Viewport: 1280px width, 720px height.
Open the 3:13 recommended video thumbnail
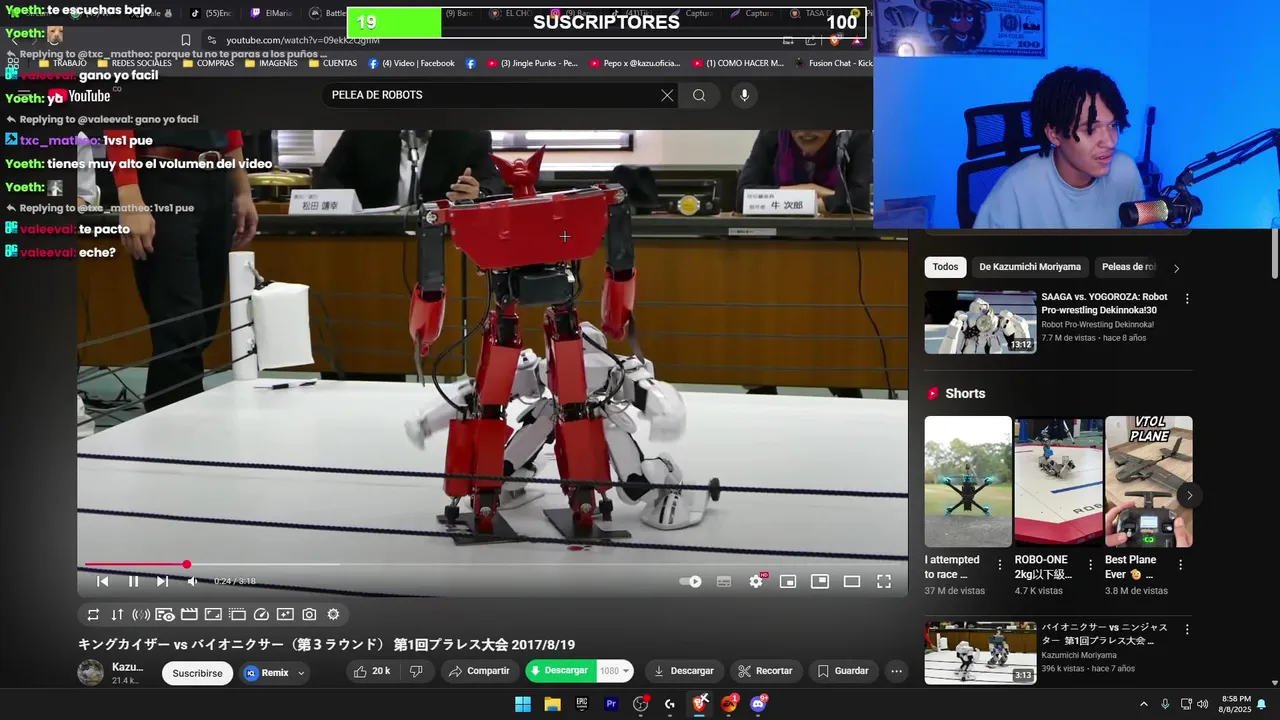(x=980, y=653)
